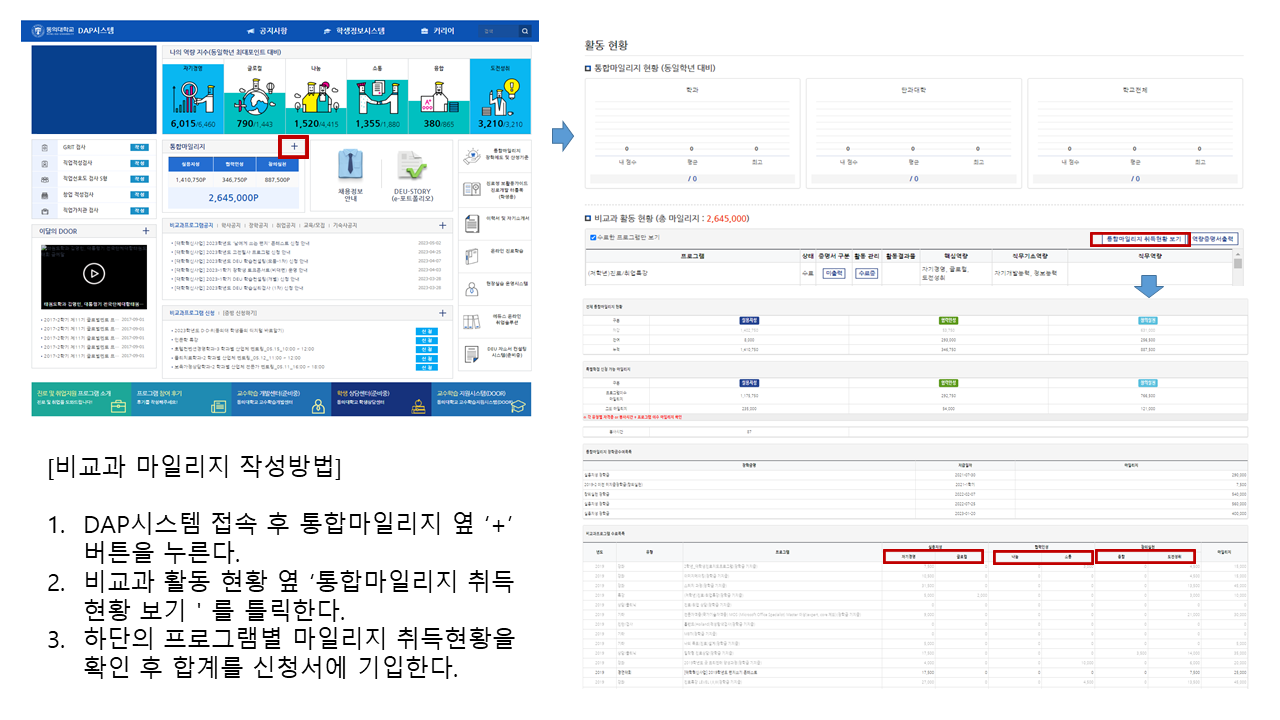Image resolution: width=1280 pixels, height=720 pixels.
Task: Play the 이달의 DOOR video
Action: click(x=93, y=273)
